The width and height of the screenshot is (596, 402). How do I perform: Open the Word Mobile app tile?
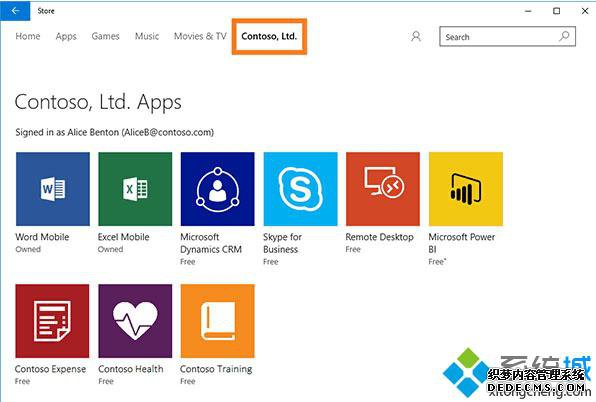53,189
